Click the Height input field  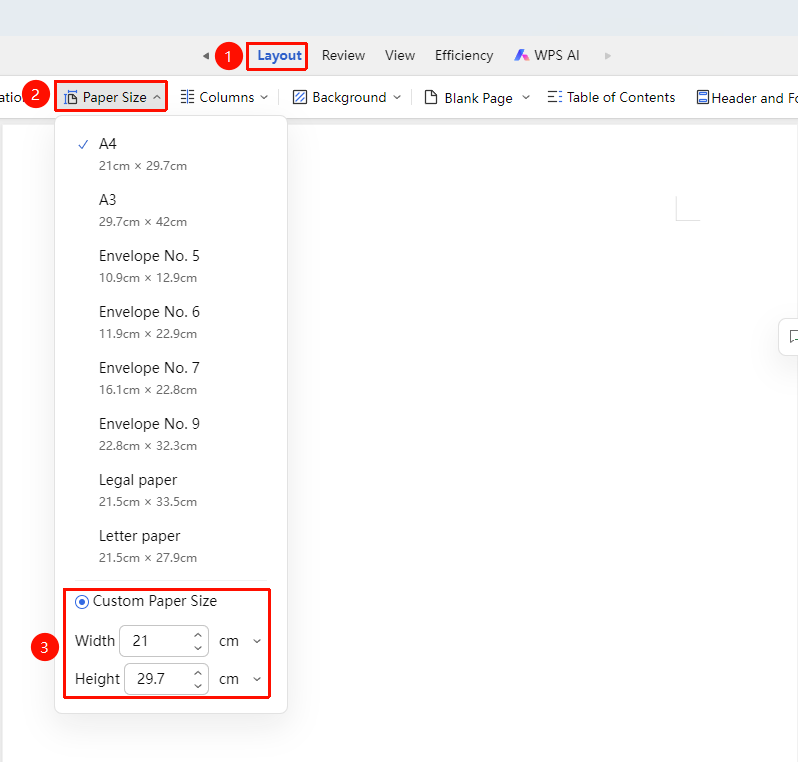coord(166,679)
